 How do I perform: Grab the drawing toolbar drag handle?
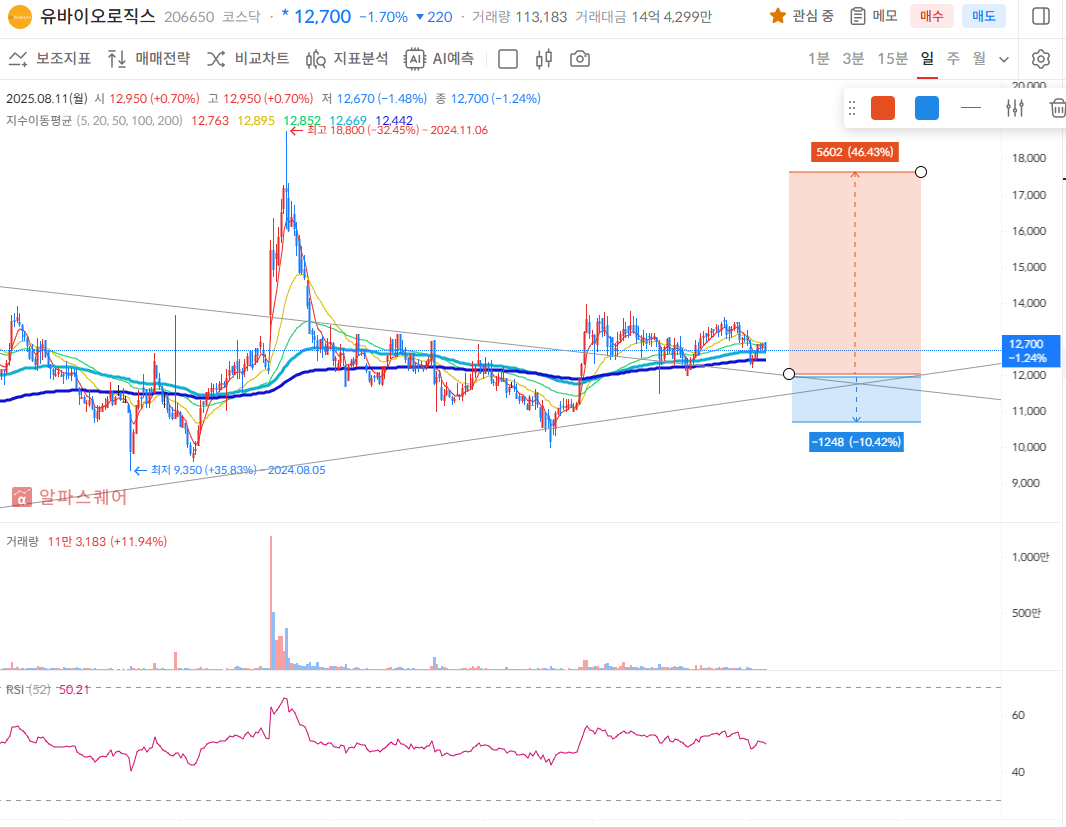[x=852, y=108]
